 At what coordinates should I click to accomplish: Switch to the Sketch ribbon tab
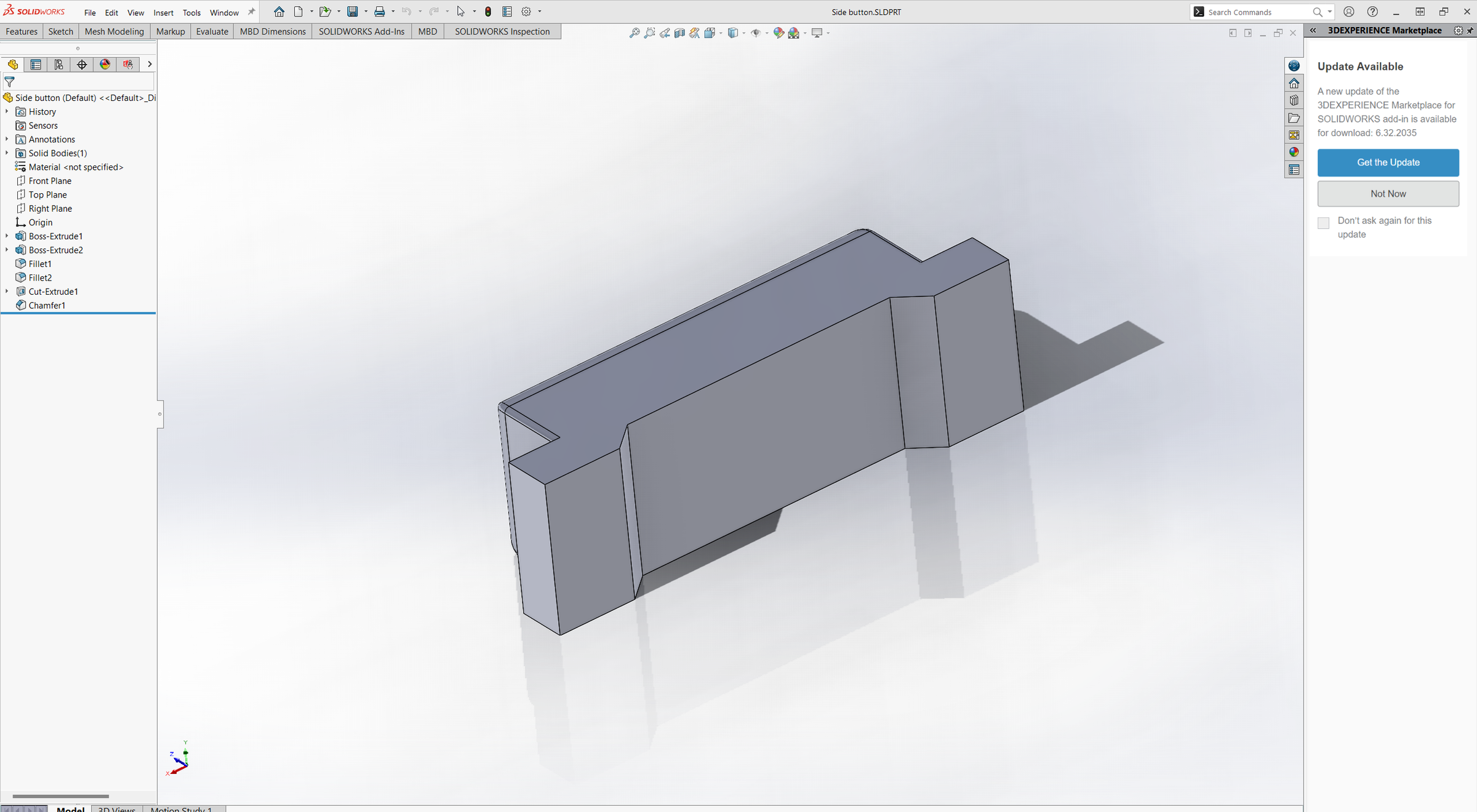60,31
